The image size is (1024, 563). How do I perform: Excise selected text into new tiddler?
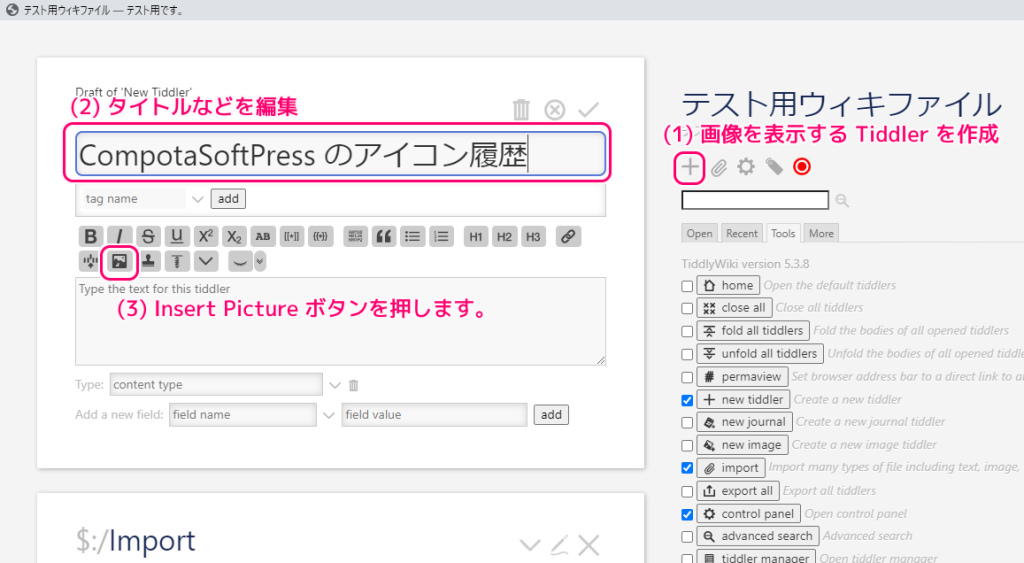(90, 261)
